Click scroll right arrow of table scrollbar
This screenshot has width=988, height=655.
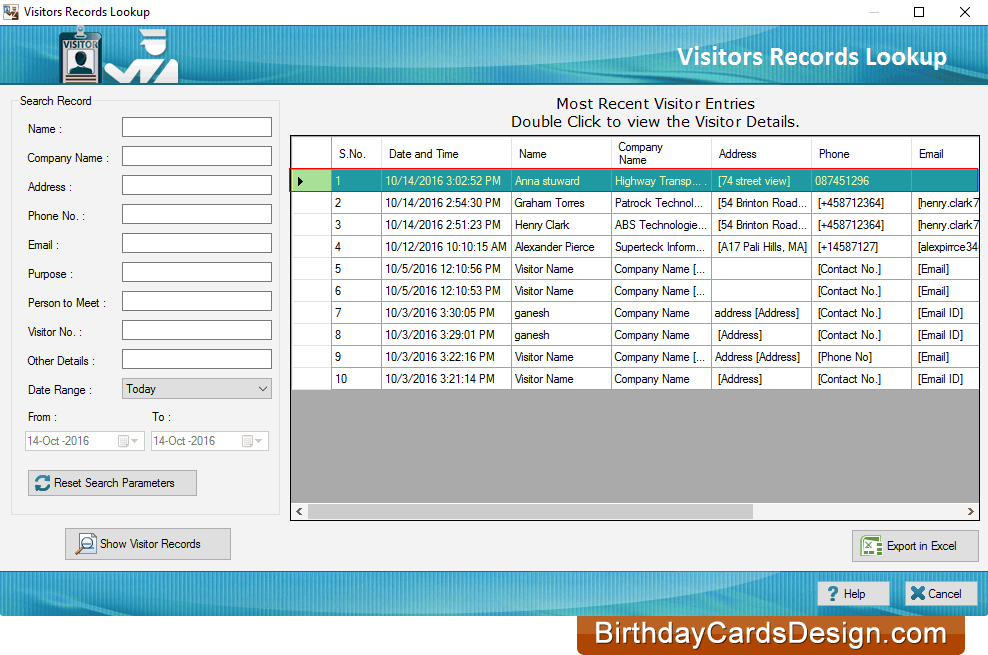click(x=970, y=511)
